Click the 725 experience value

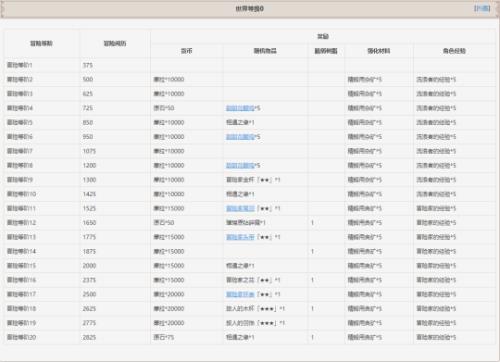[x=88, y=108]
